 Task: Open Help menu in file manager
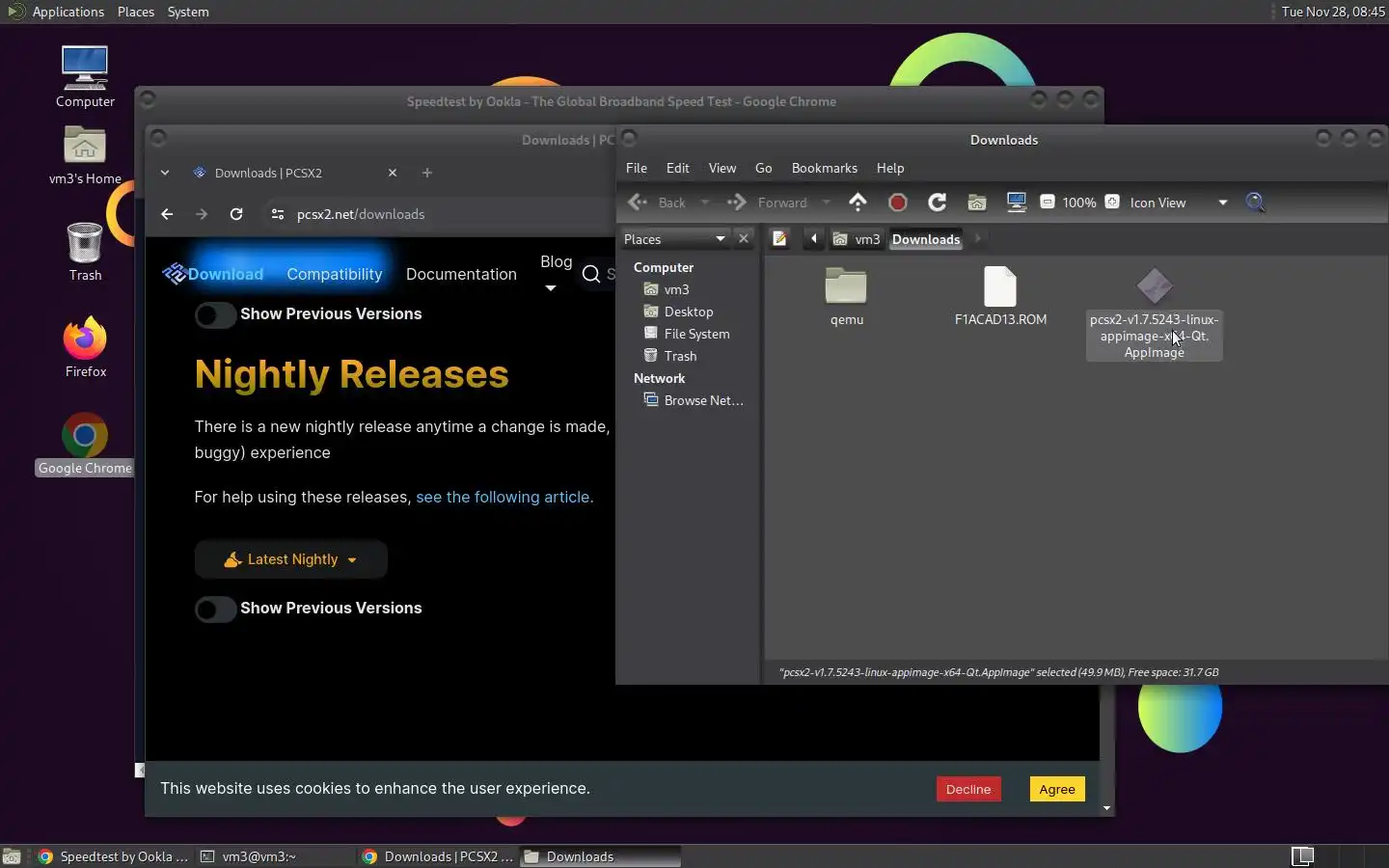click(x=889, y=168)
